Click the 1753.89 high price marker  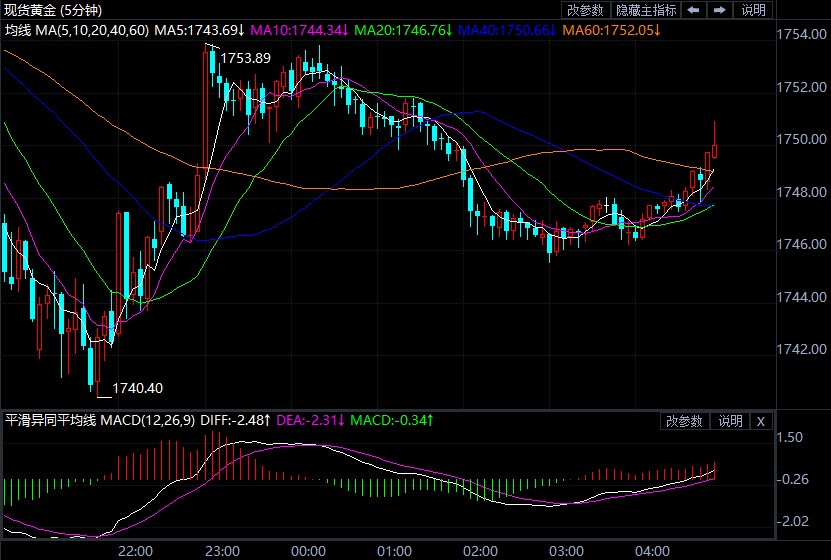[246, 58]
